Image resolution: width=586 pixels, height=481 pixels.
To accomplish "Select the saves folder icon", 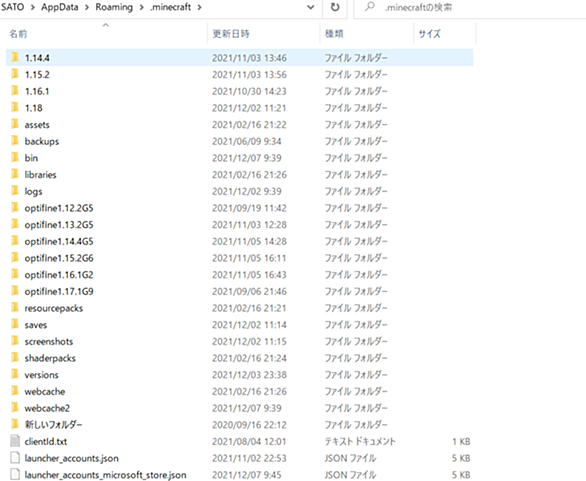I will (x=15, y=324).
